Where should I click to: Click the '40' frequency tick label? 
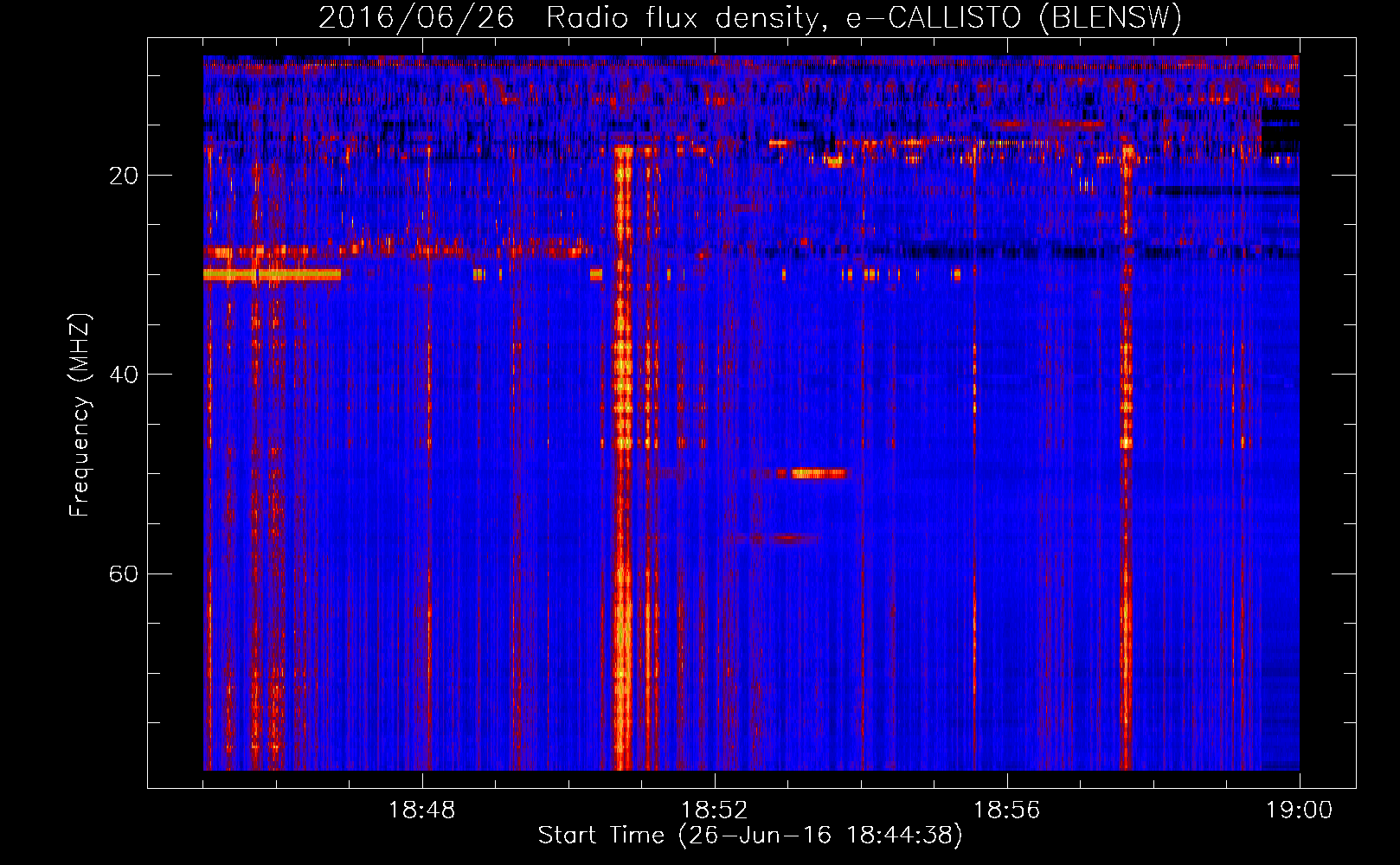pyautogui.click(x=124, y=375)
